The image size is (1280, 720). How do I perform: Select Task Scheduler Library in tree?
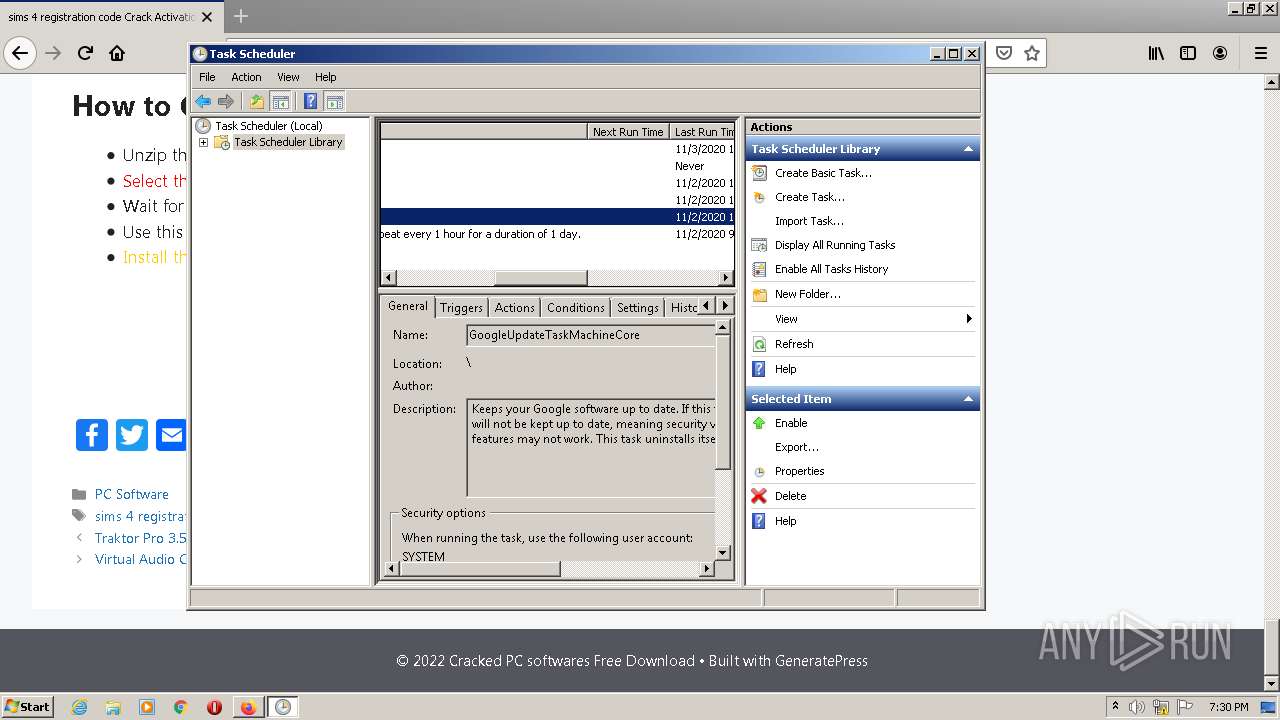(x=288, y=142)
